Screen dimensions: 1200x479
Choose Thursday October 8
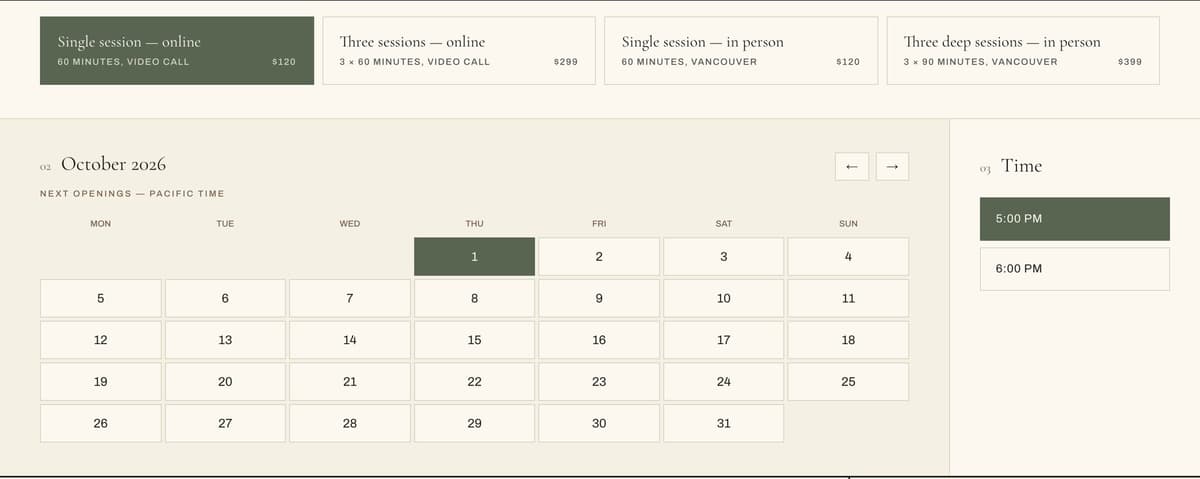[x=474, y=298]
